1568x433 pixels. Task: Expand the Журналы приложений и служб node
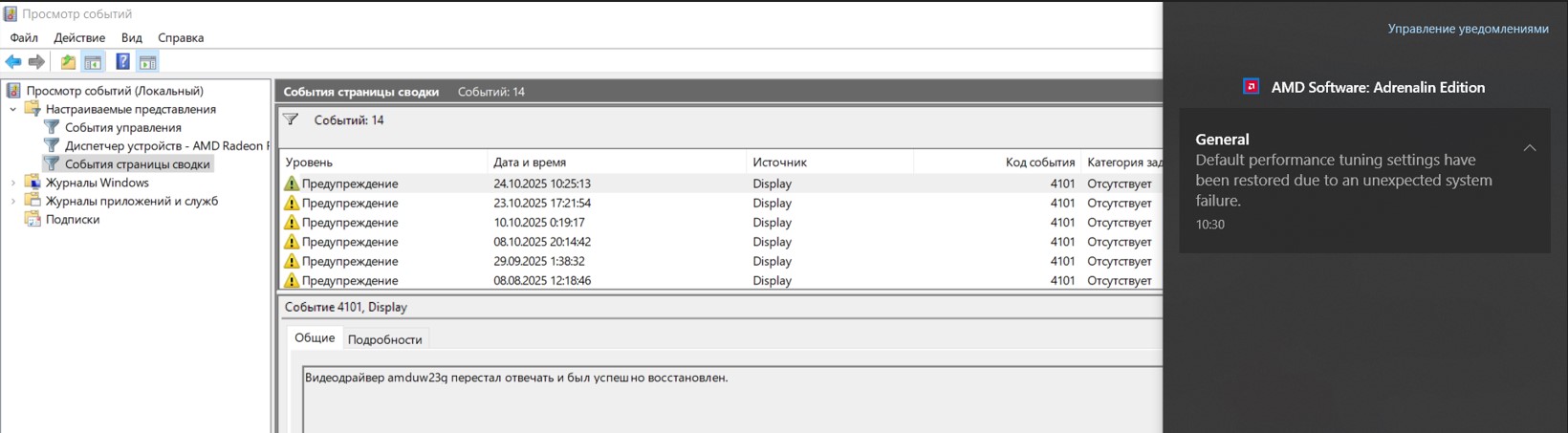(x=13, y=201)
